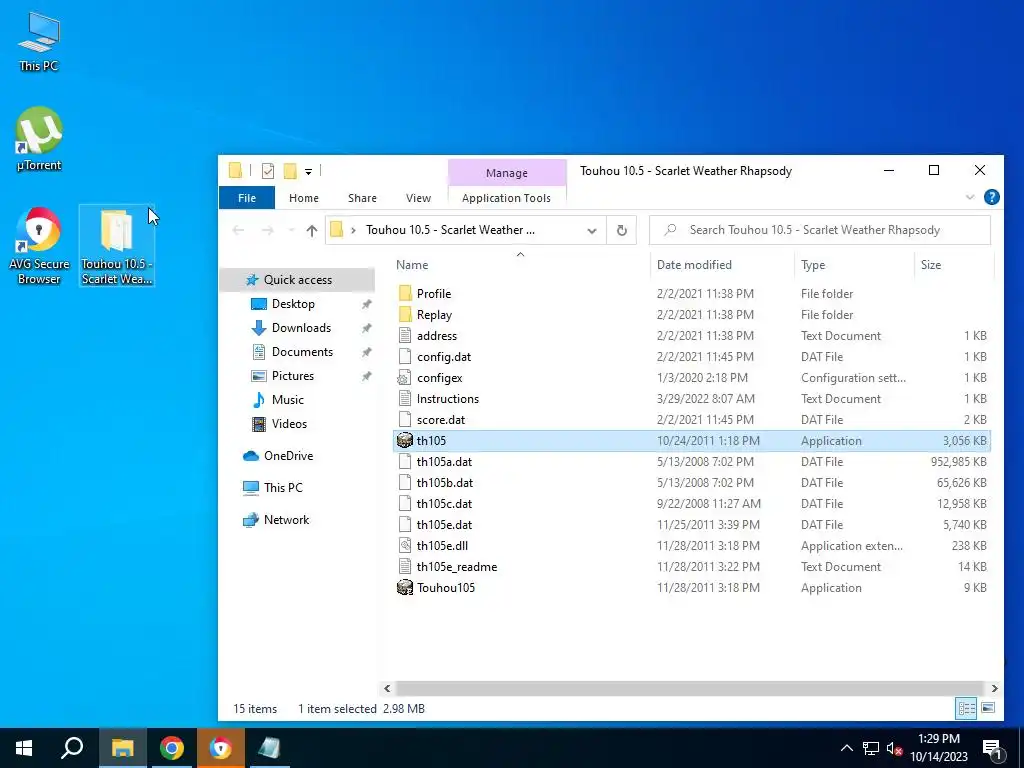Click the address bar folder path
Image resolution: width=1024 pixels, height=768 pixels.
coord(450,230)
